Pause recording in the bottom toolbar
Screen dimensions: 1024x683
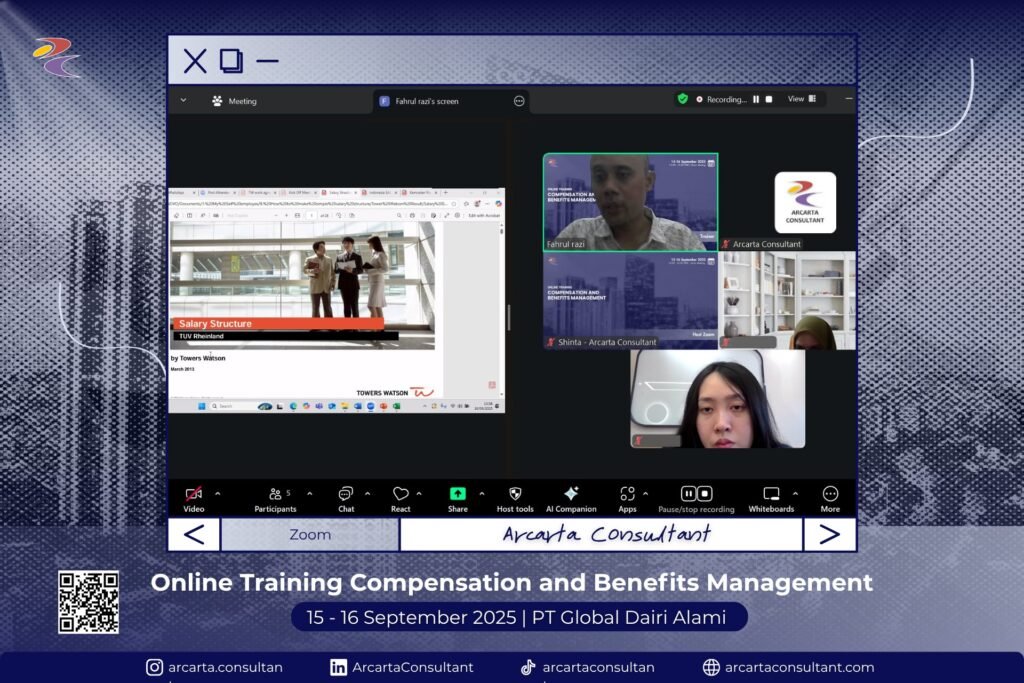[688, 494]
